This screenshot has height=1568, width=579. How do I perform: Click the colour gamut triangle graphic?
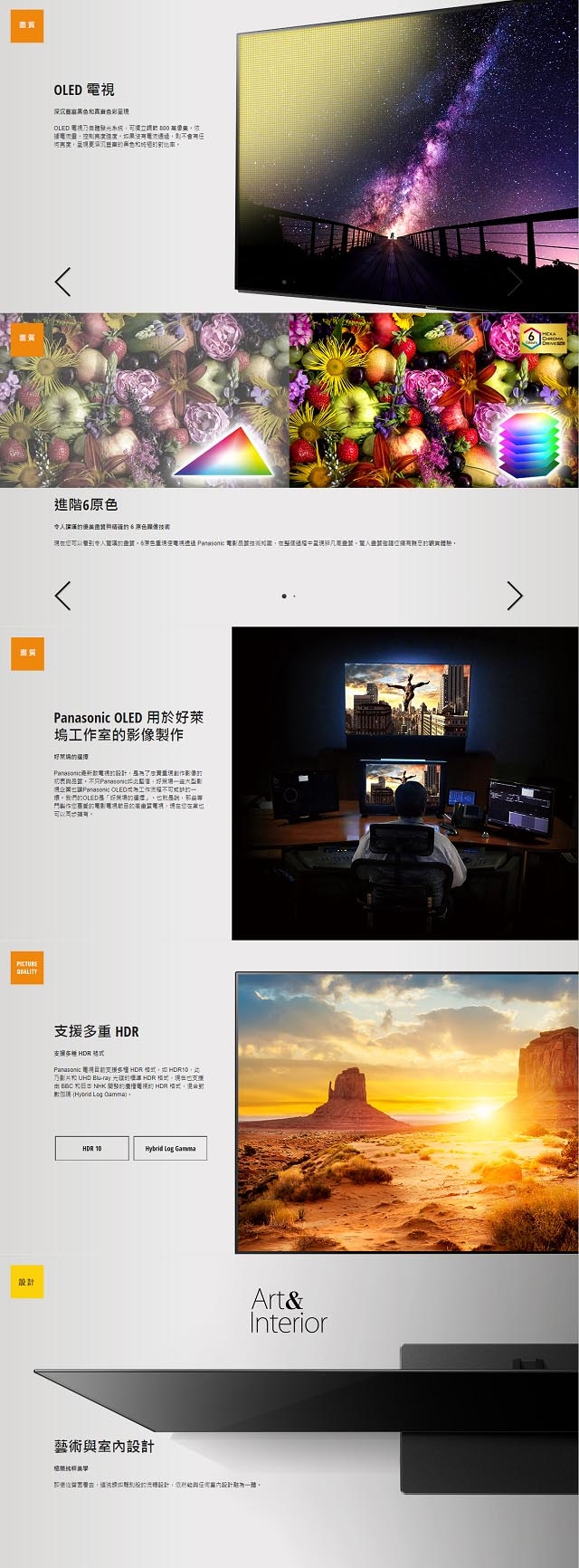click(x=223, y=451)
